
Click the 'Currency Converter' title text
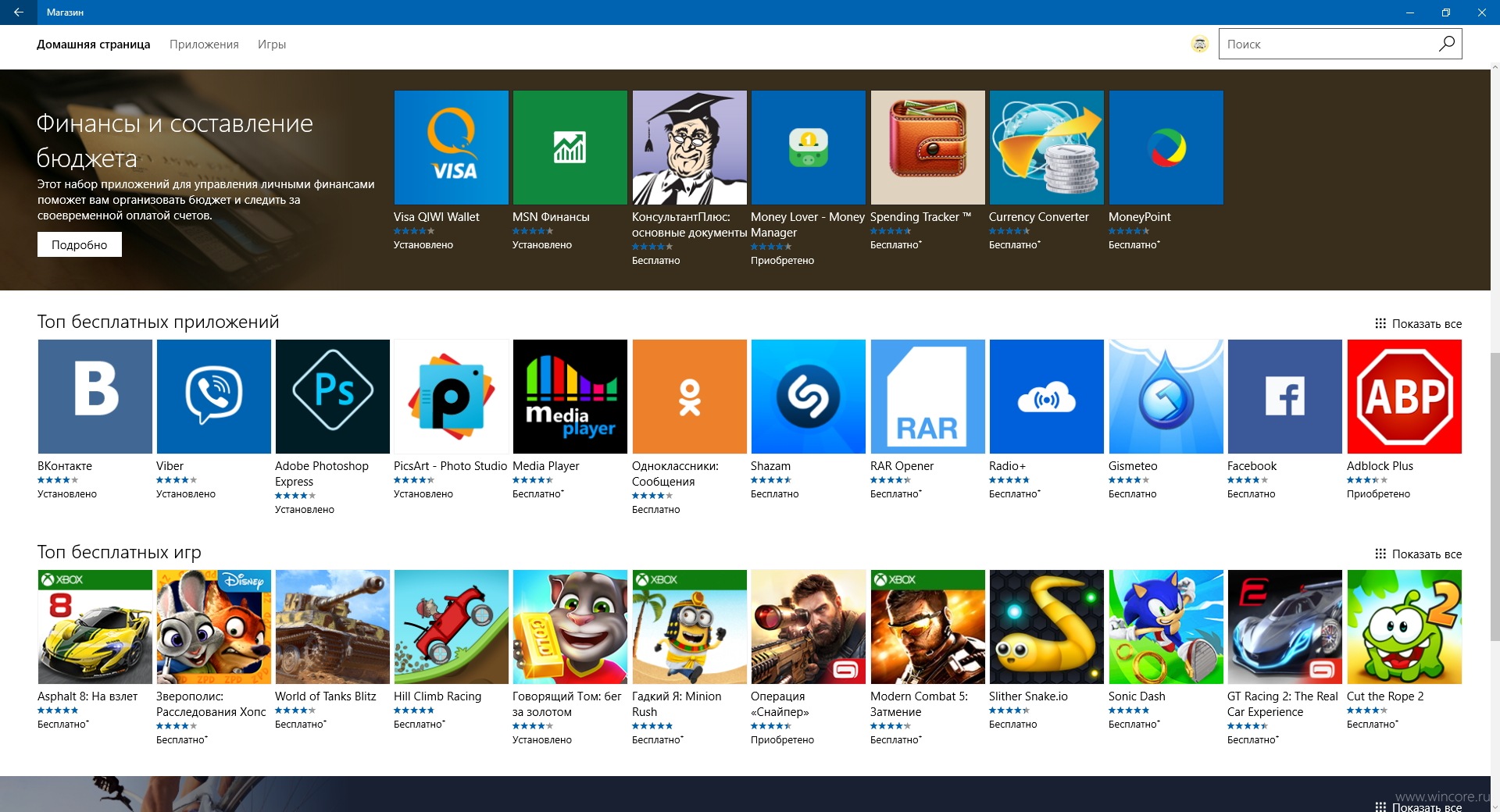coord(1039,217)
